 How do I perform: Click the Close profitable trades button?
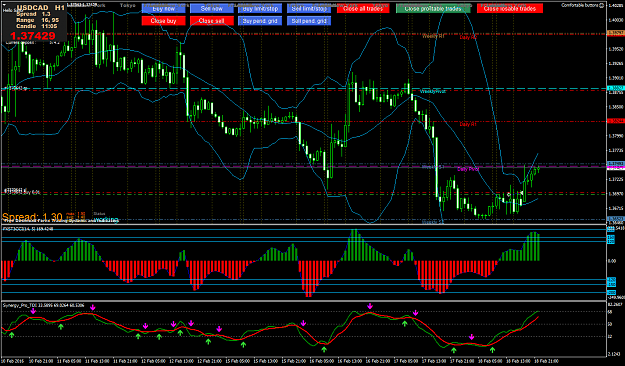[433, 8]
